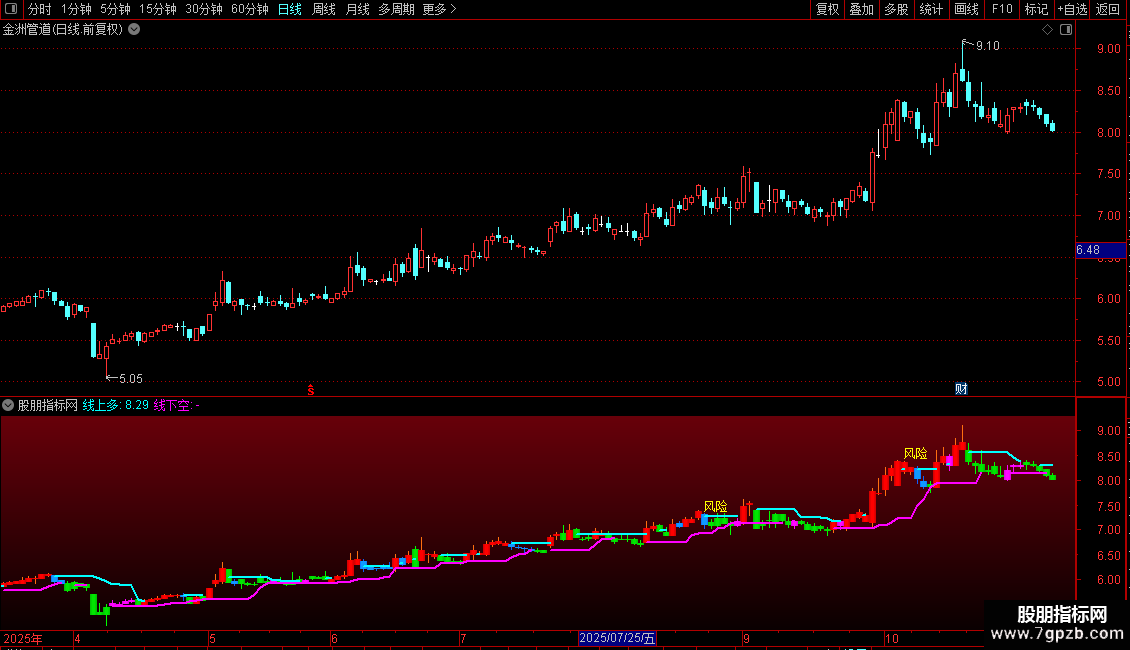The width and height of the screenshot is (1130, 650).
Task: Click the month 10 label on time axis
Action: tap(891, 638)
